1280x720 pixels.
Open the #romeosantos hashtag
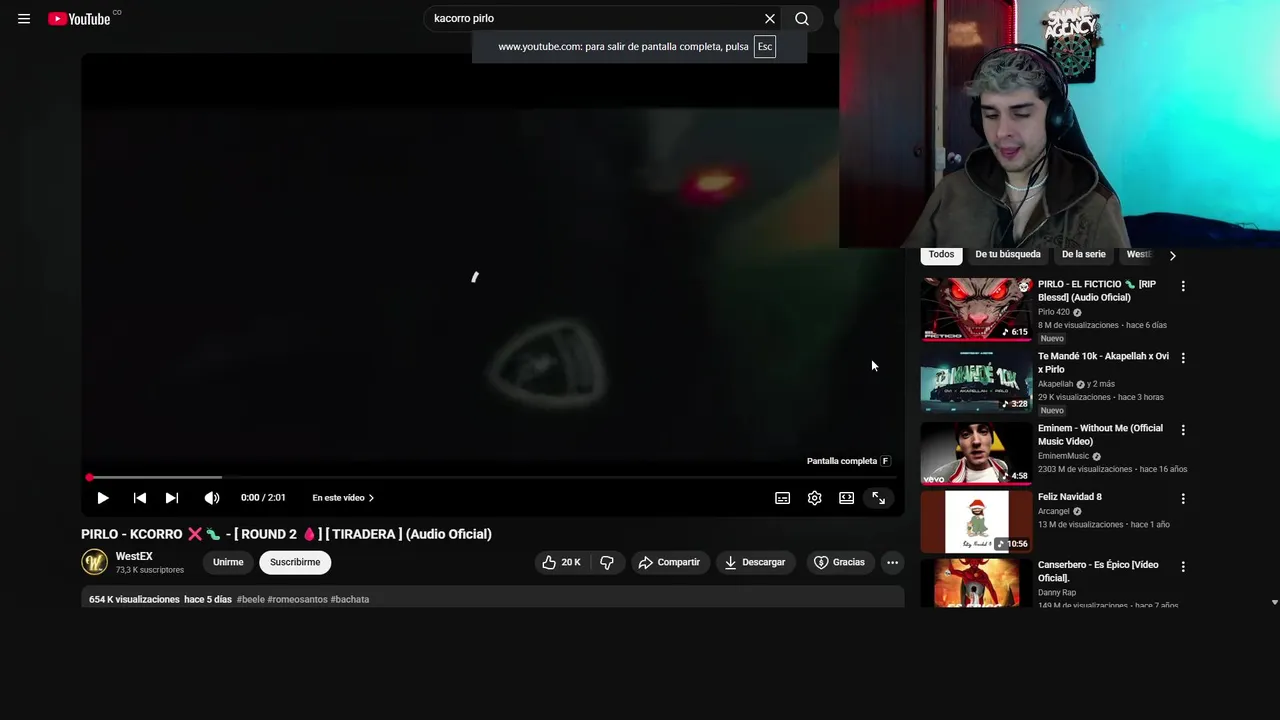pyautogui.click(x=297, y=600)
